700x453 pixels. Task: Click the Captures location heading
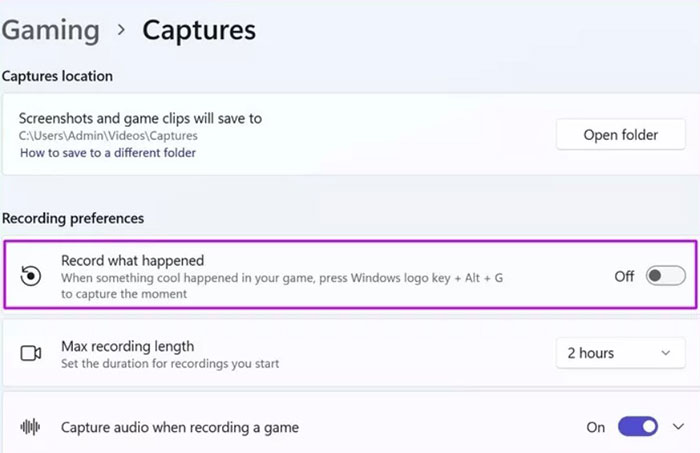(57, 76)
